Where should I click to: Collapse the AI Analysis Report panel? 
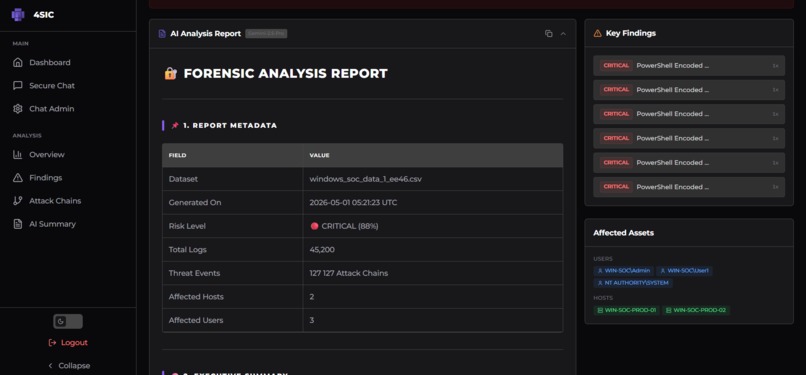coord(563,33)
